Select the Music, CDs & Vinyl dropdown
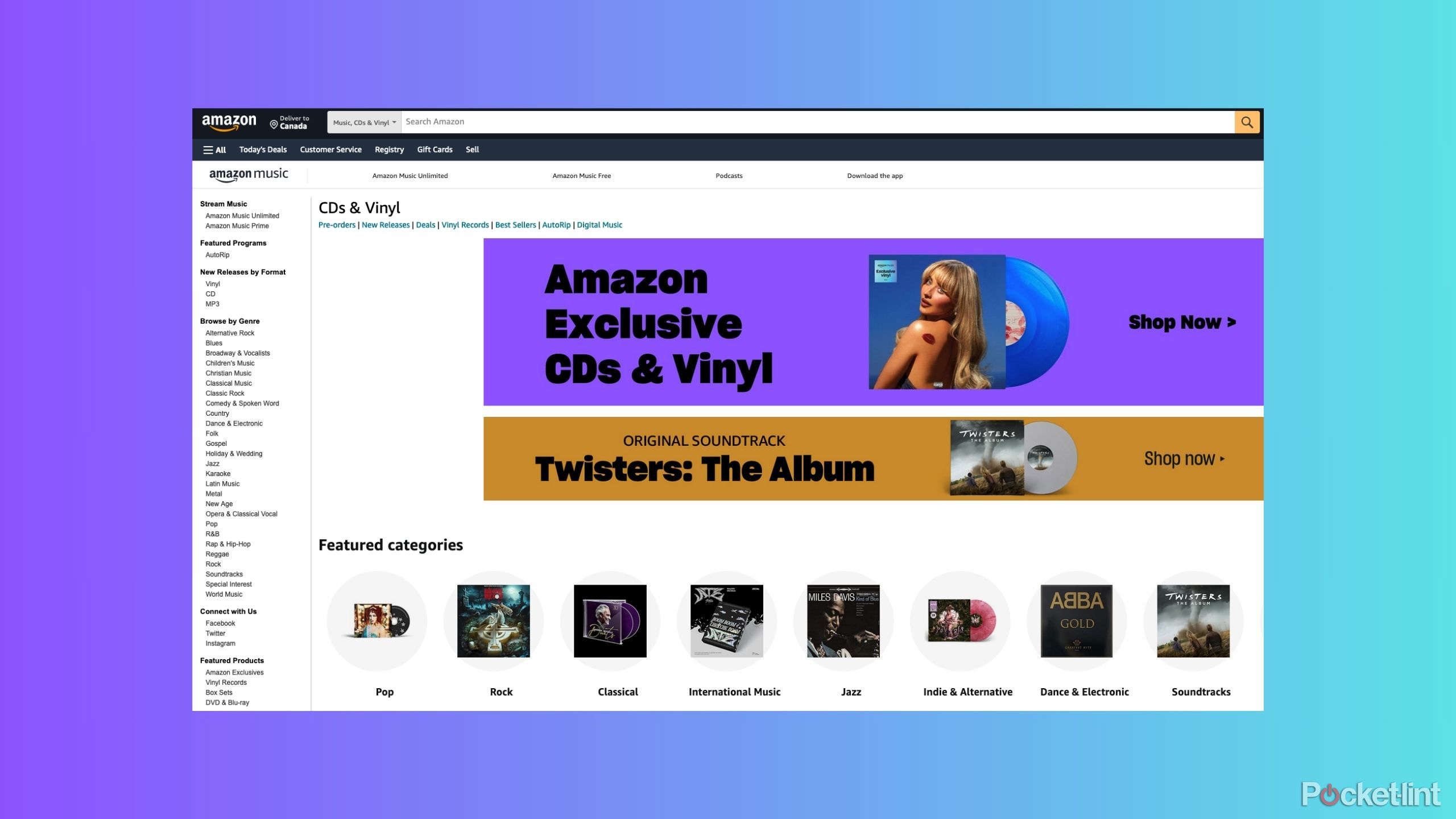 pos(362,121)
